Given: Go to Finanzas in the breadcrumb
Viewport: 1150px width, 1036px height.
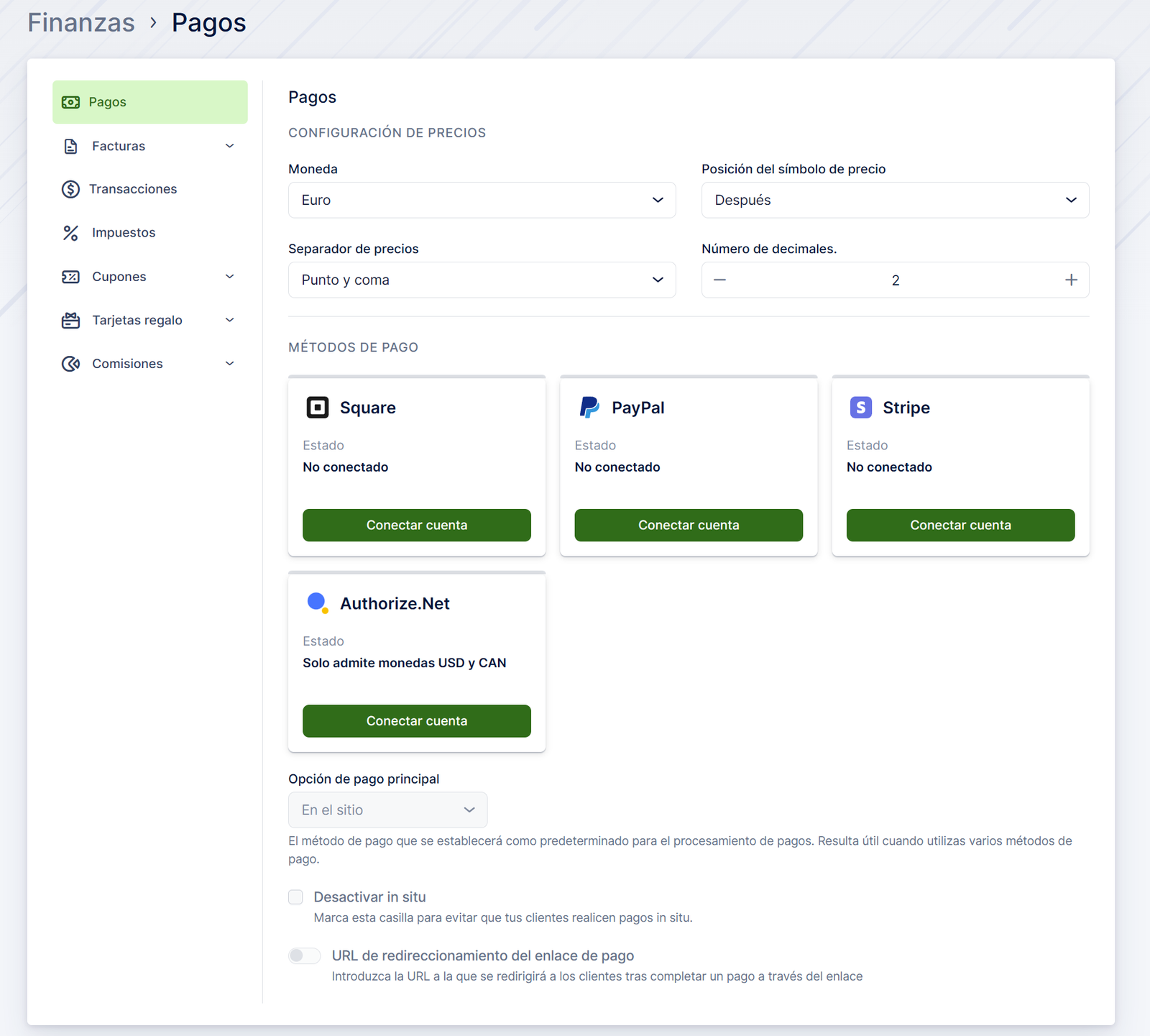Looking at the screenshot, I should (x=81, y=23).
